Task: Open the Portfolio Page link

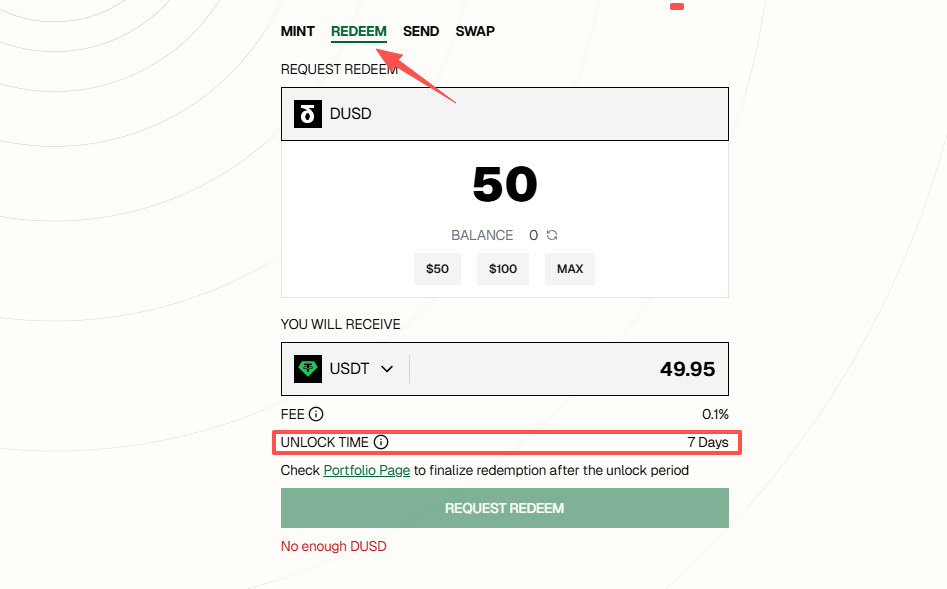Action: coord(367,470)
